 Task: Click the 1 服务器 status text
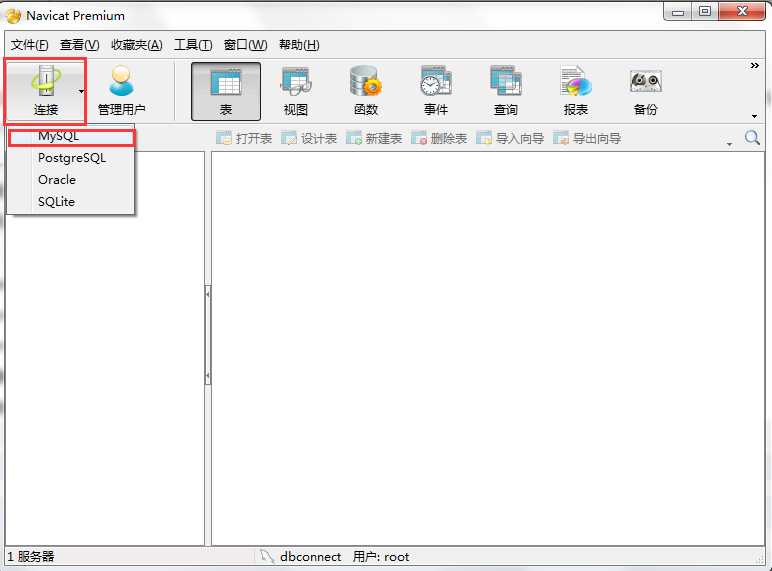coord(31,557)
